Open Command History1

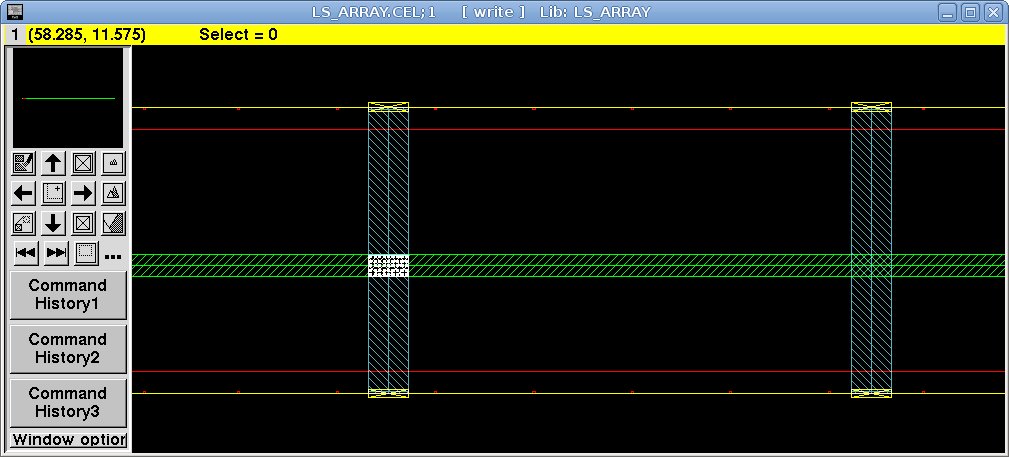pos(68,294)
